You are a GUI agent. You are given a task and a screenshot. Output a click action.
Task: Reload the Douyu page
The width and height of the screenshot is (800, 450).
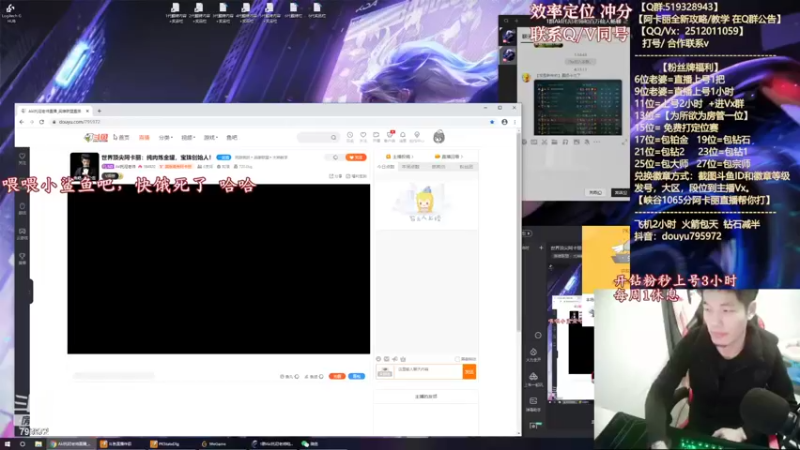(42, 122)
